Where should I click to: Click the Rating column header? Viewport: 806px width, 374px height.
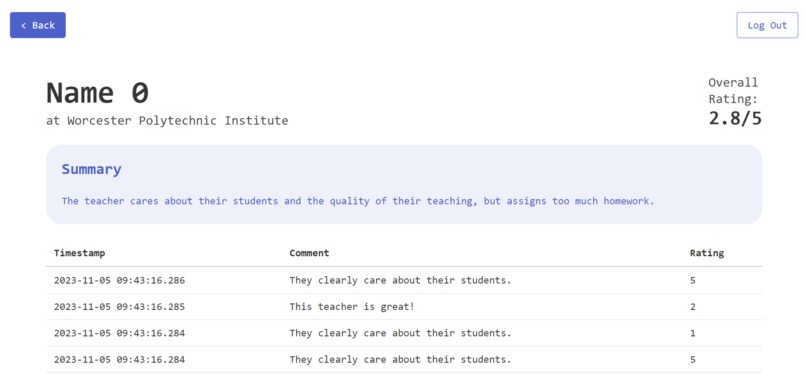coord(707,253)
